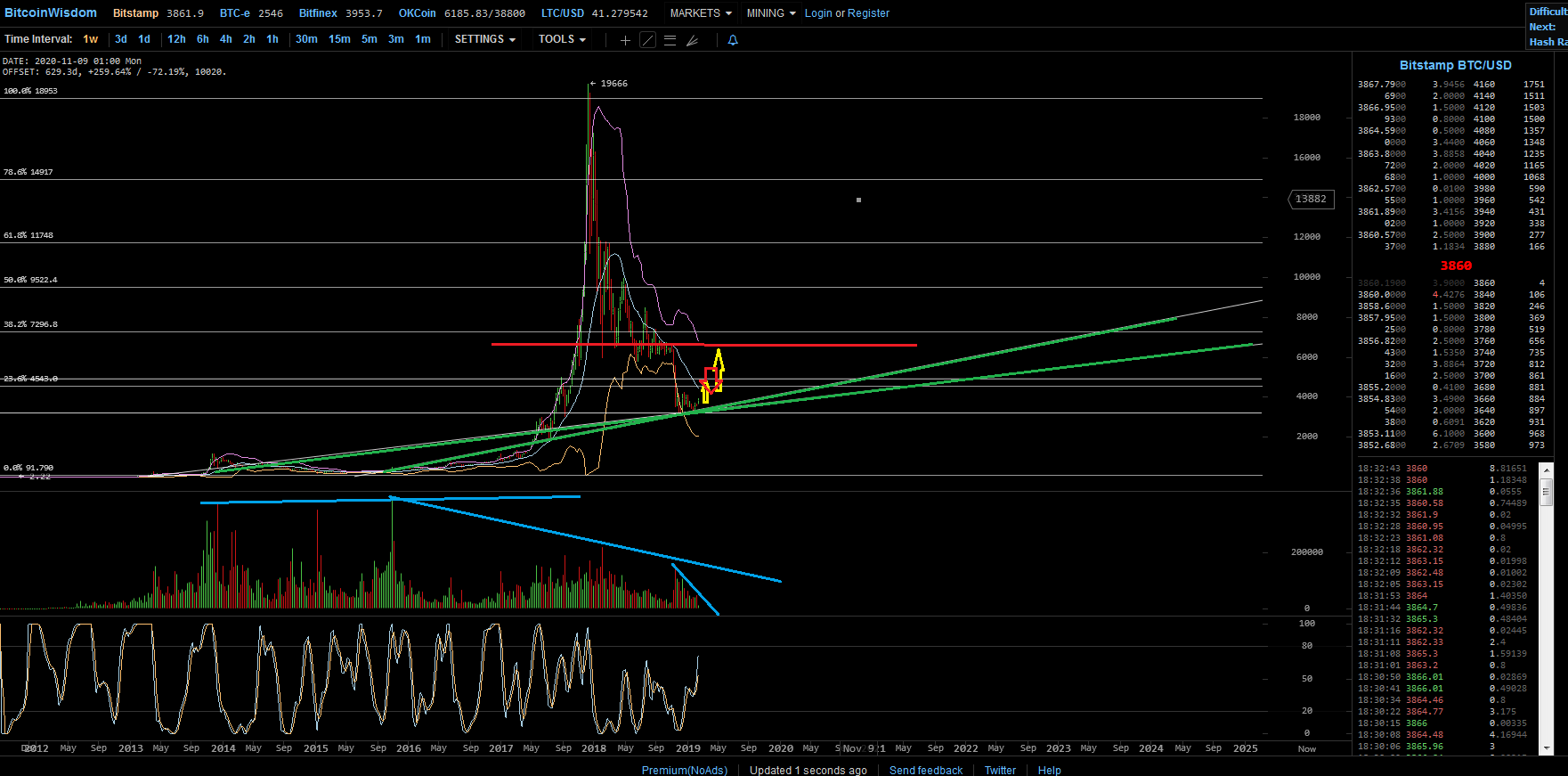Select the trend line drawing tool
1568x776 pixels.
648,40
